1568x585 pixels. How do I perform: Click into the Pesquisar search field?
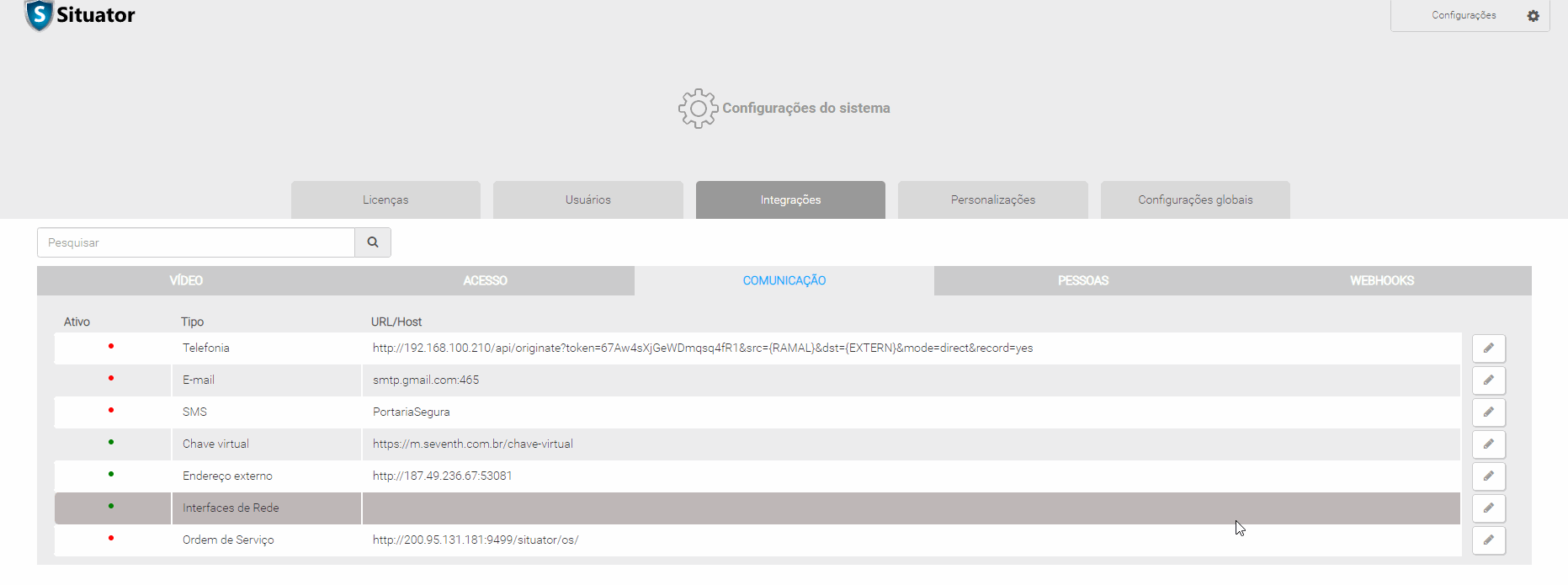[196, 242]
